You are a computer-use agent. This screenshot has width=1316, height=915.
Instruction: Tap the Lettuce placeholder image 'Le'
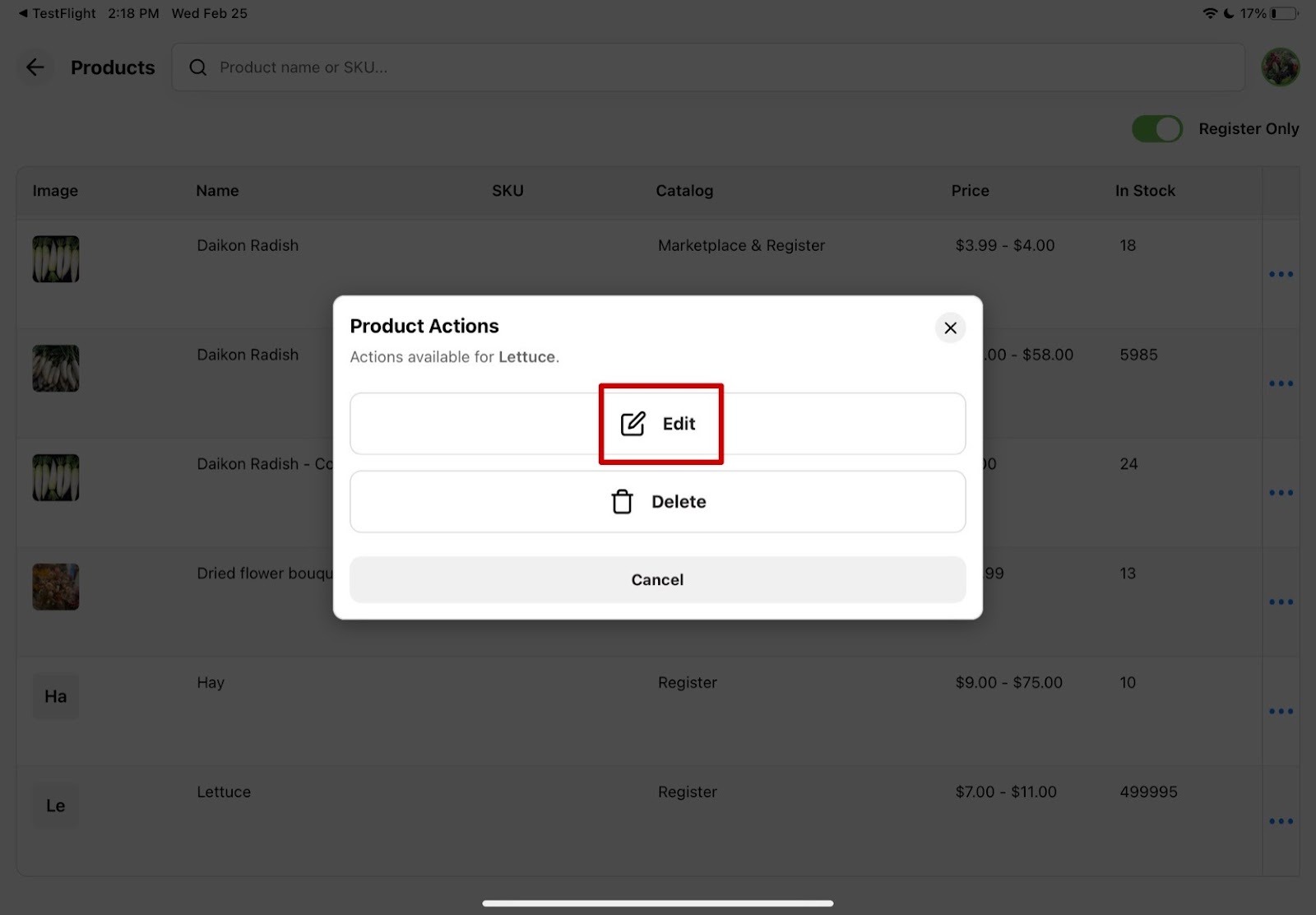[56, 806]
